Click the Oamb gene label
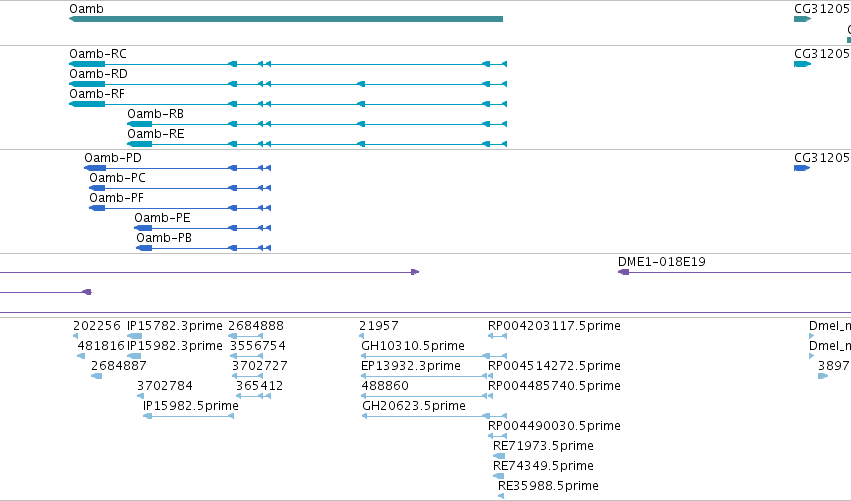 (x=86, y=9)
